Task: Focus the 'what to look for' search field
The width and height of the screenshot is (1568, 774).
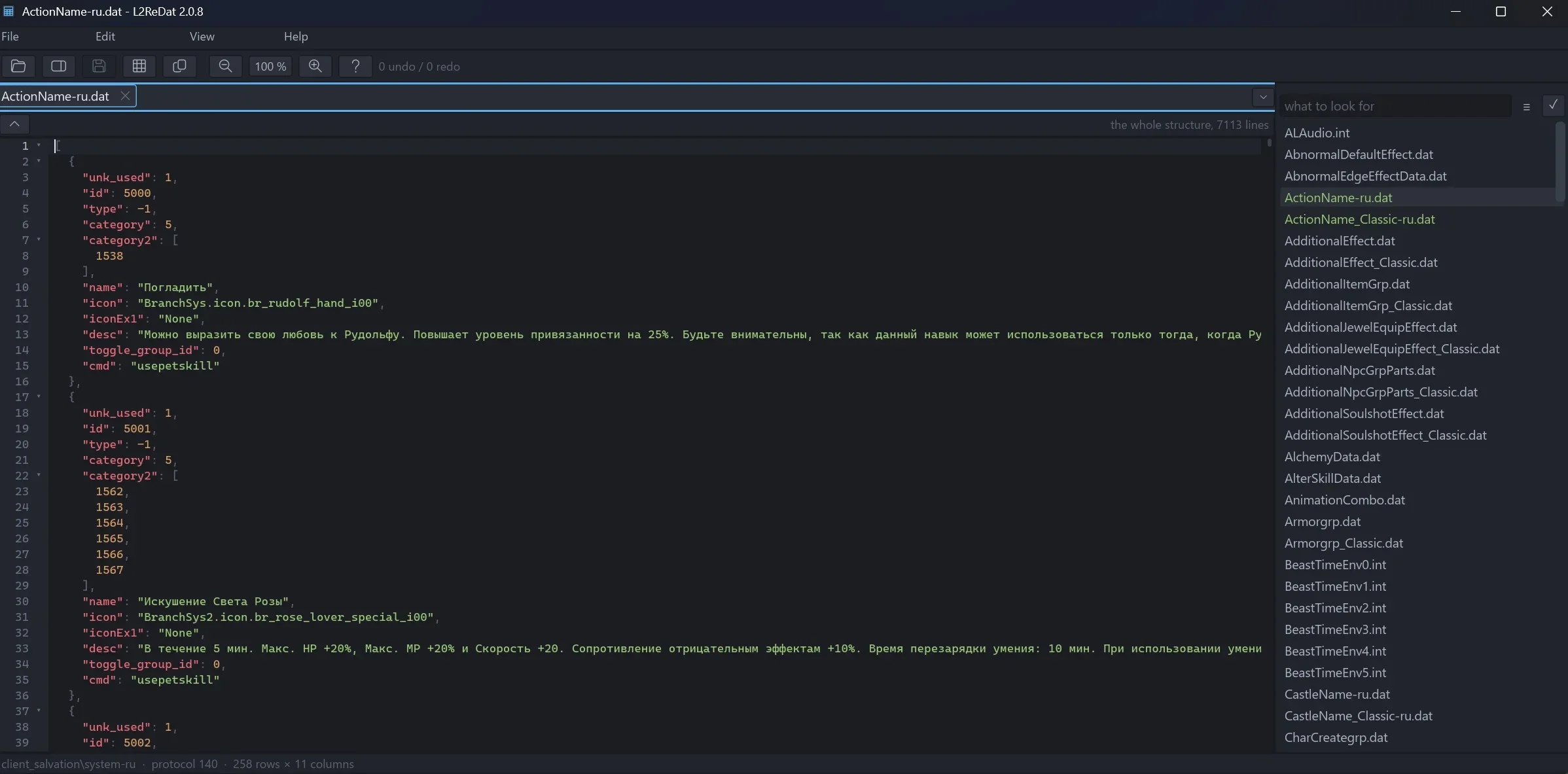Action: [1395, 106]
